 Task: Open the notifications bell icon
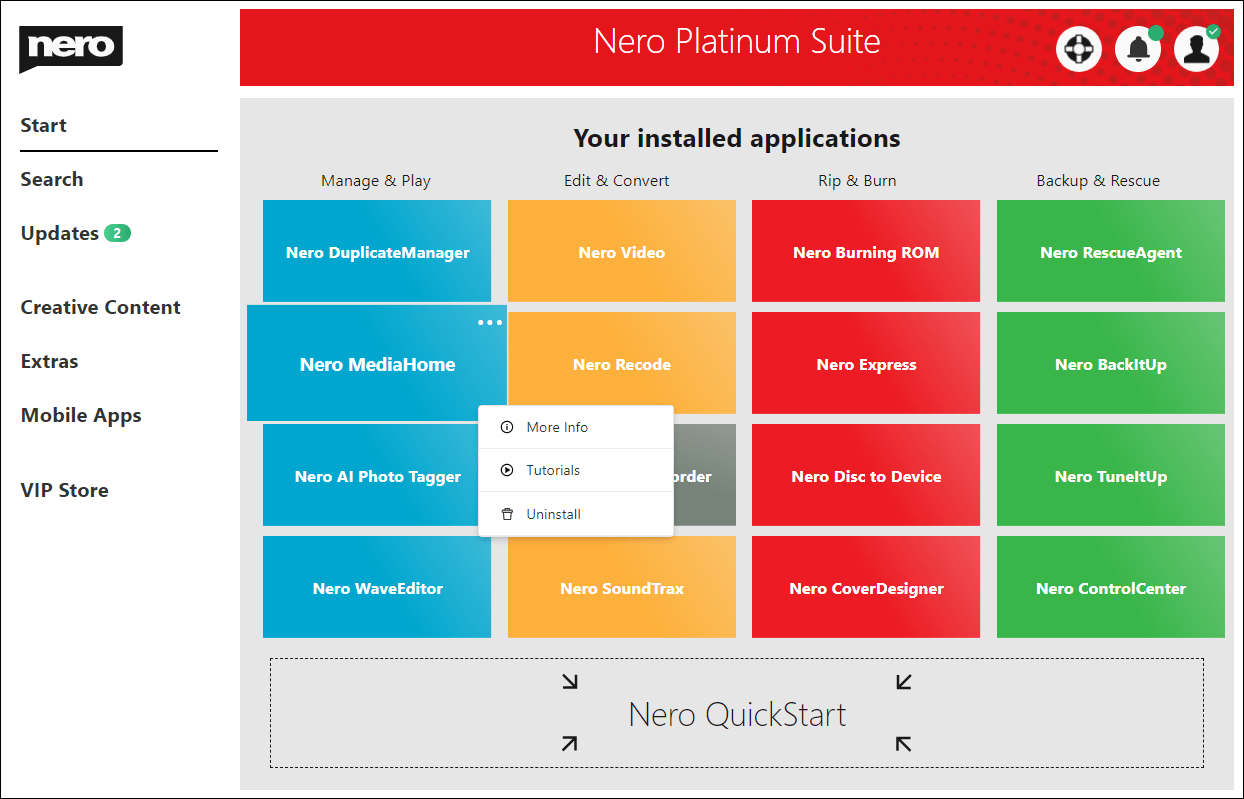(1138, 48)
